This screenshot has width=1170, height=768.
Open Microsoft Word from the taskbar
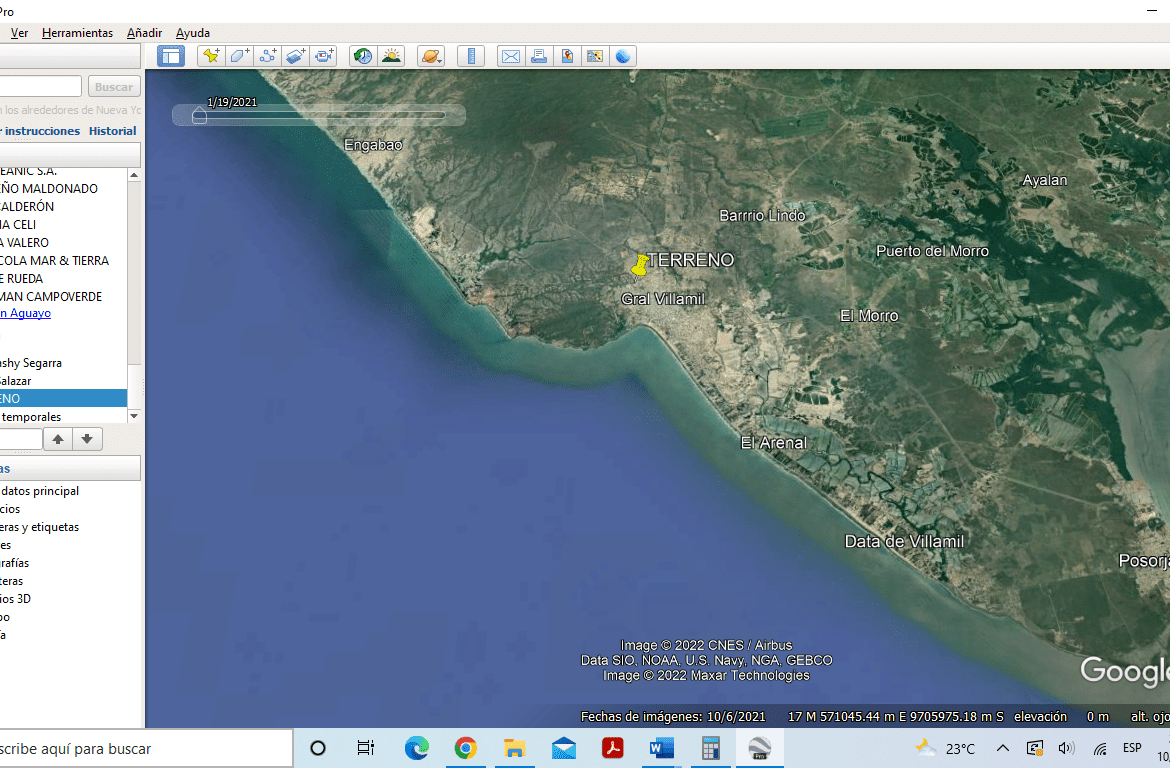click(x=661, y=748)
